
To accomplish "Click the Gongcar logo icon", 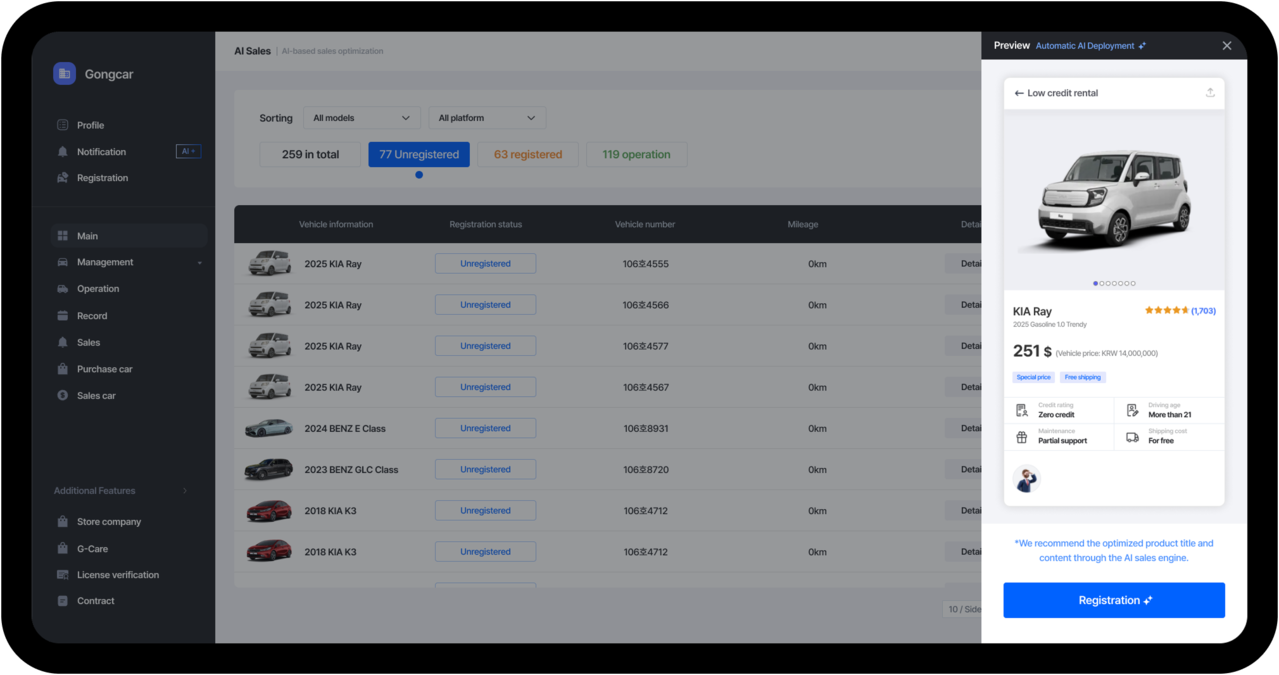I will pos(64,73).
